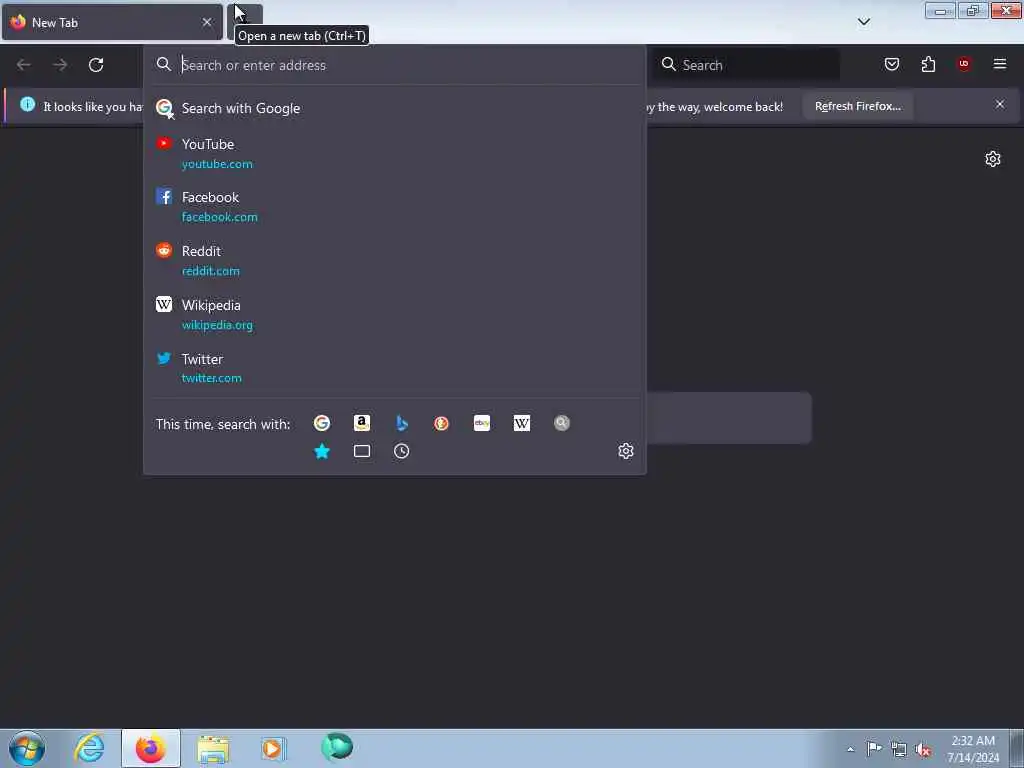Go back with the back arrow
This screenshot has width=1024, height=768.
(x=24, y=65)
